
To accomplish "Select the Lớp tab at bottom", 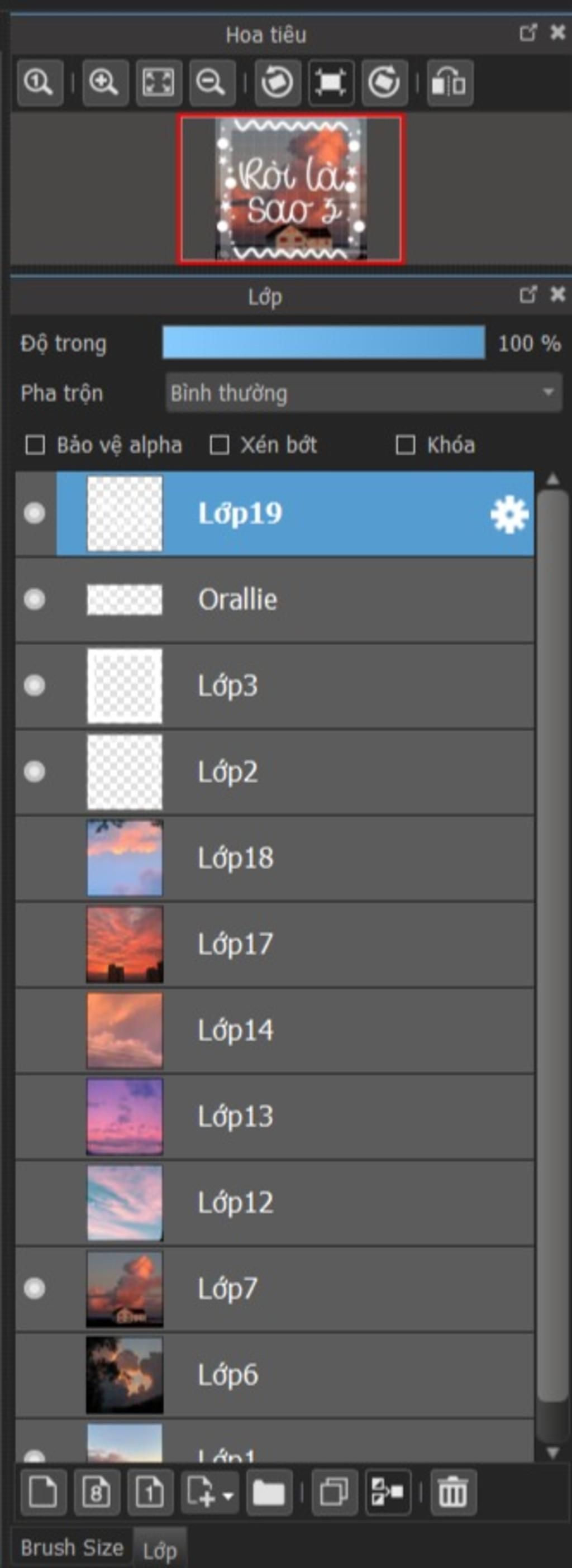I will tap(159, 1550).
